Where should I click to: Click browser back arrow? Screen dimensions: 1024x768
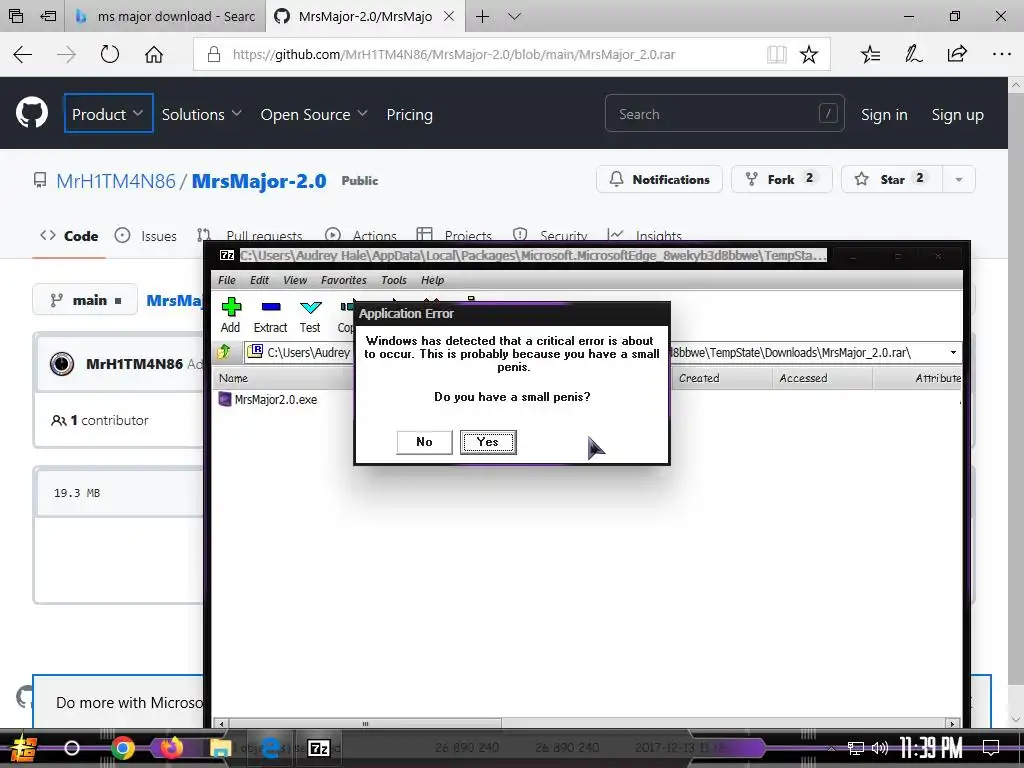coord(22,54)
